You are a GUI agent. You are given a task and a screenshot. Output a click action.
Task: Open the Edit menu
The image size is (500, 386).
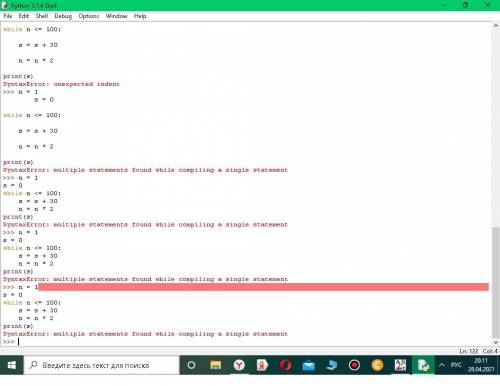tap(24, 16)
